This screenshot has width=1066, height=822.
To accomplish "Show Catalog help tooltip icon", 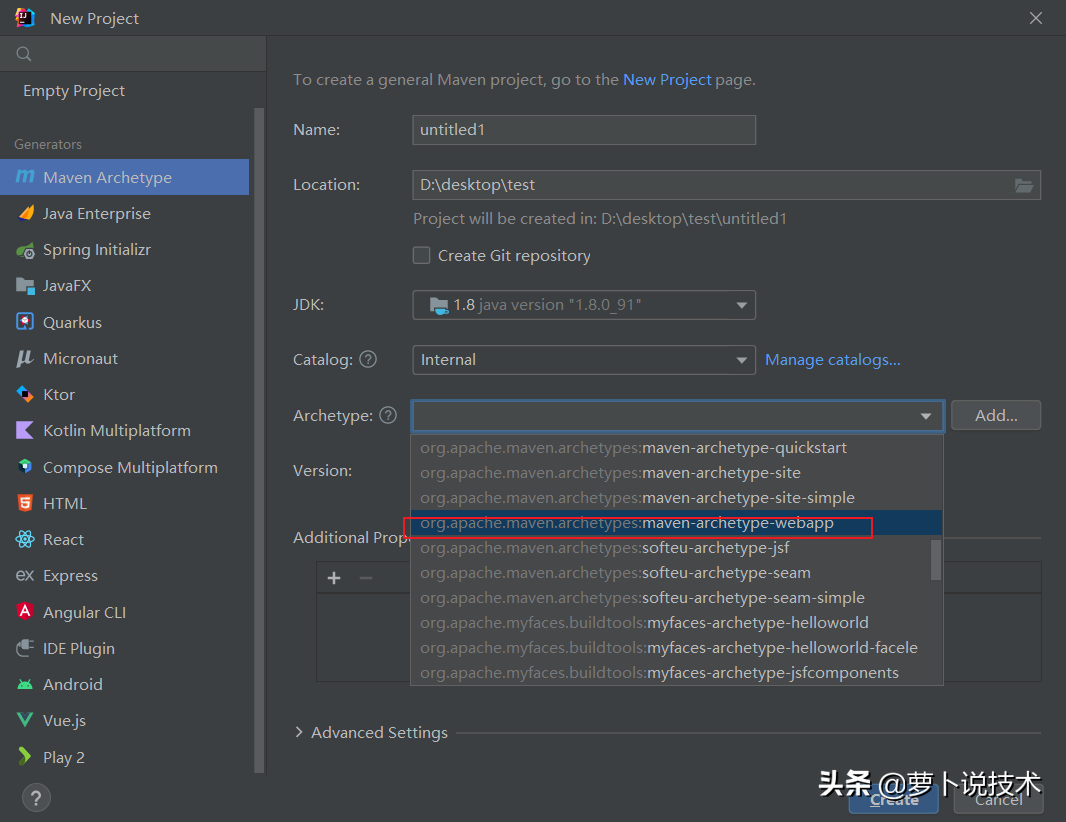I will 368,359.
